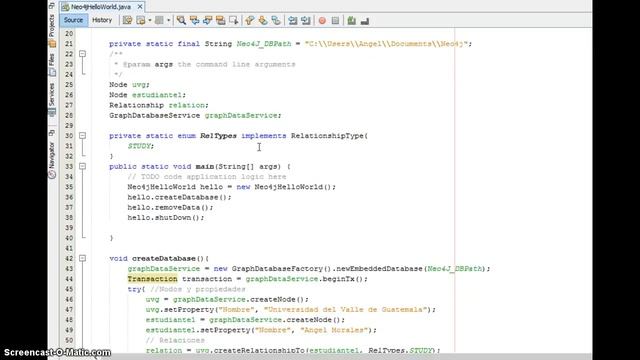This screenshot has width=640, height=360.
Task: Click on "hello.removeData();" code line
Action: tap(170, 207)
